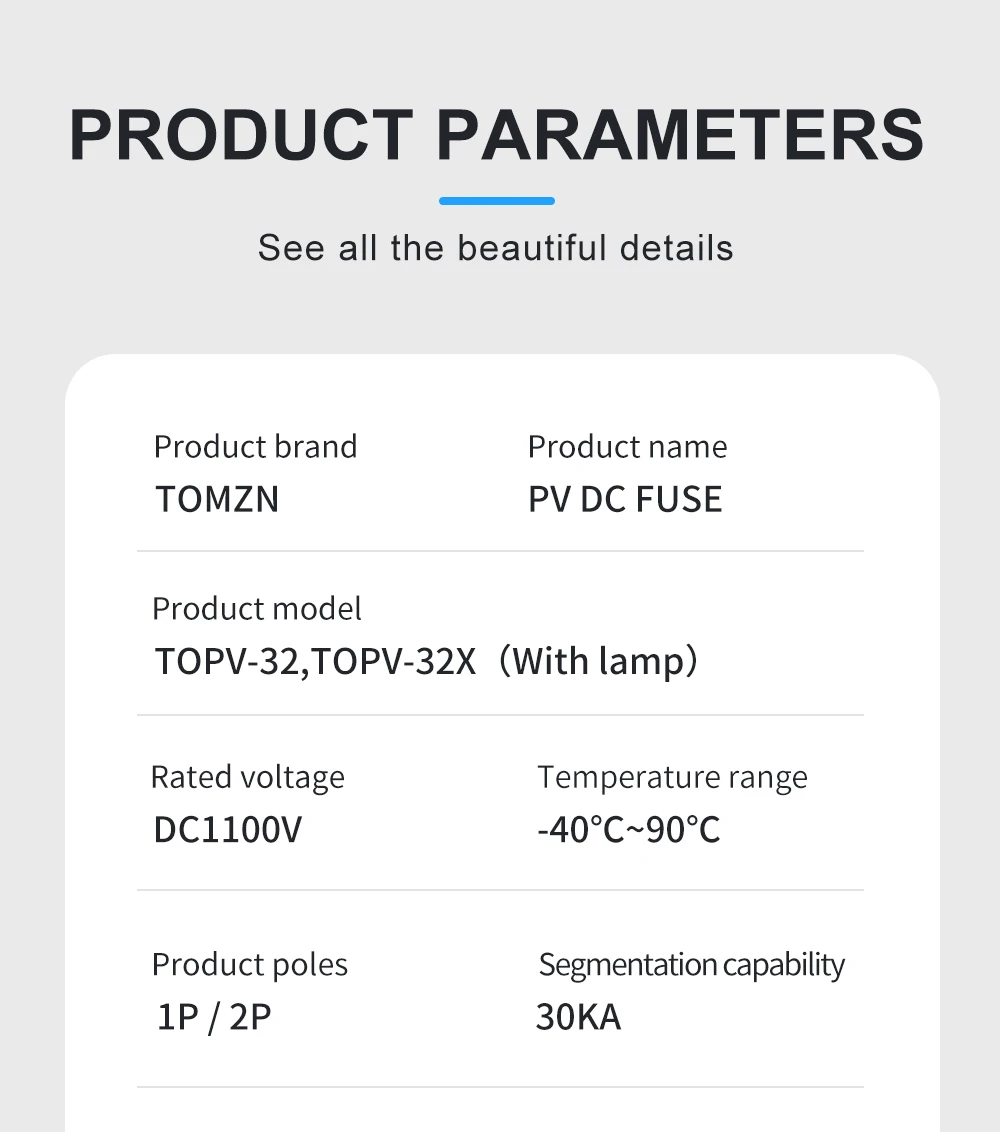Select the TOMZN brand value
Screen dimensions: 1000x1132
tap(217, 499)
